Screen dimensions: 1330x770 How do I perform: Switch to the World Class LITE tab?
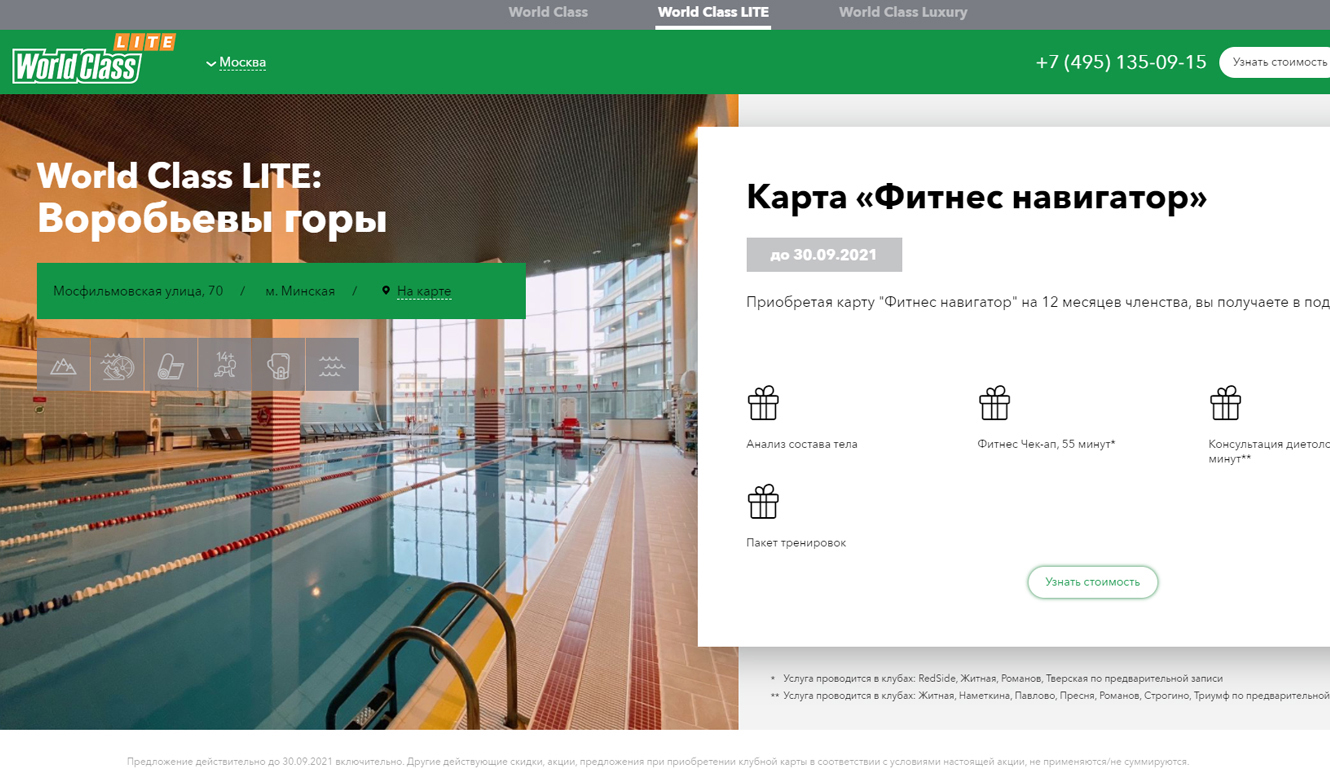coord(713,12)
